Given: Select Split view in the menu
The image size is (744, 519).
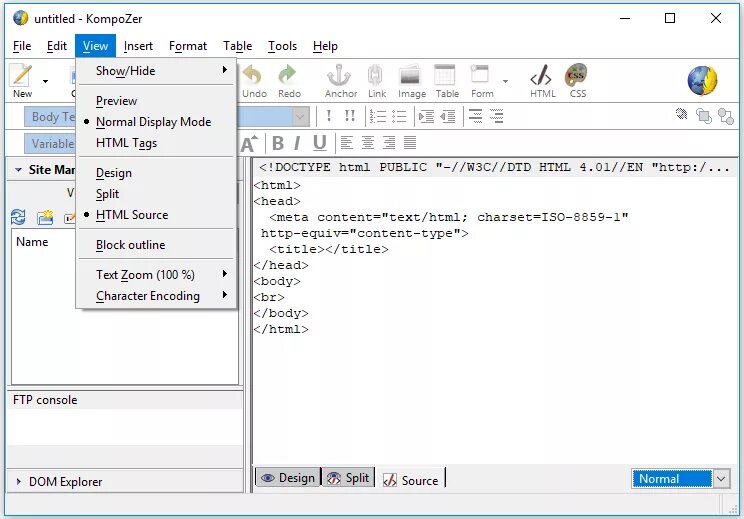Looking at the screenshot, I should [157, 194].
